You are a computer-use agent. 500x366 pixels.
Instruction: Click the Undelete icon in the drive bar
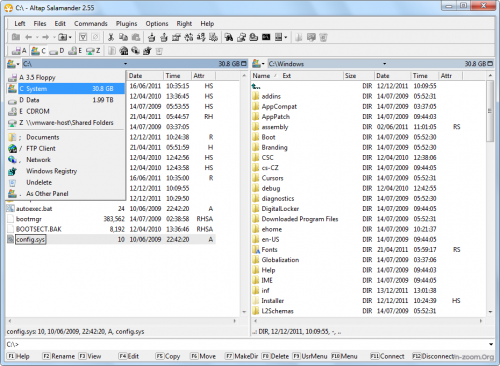pyautogui.click(x=159, y=51)
